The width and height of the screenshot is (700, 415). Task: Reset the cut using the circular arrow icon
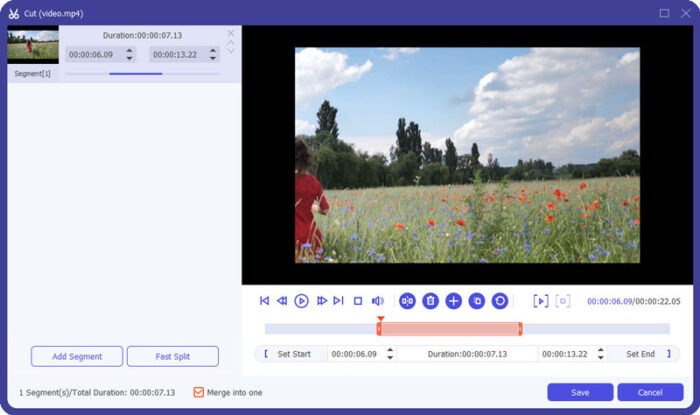pos(500,300)
